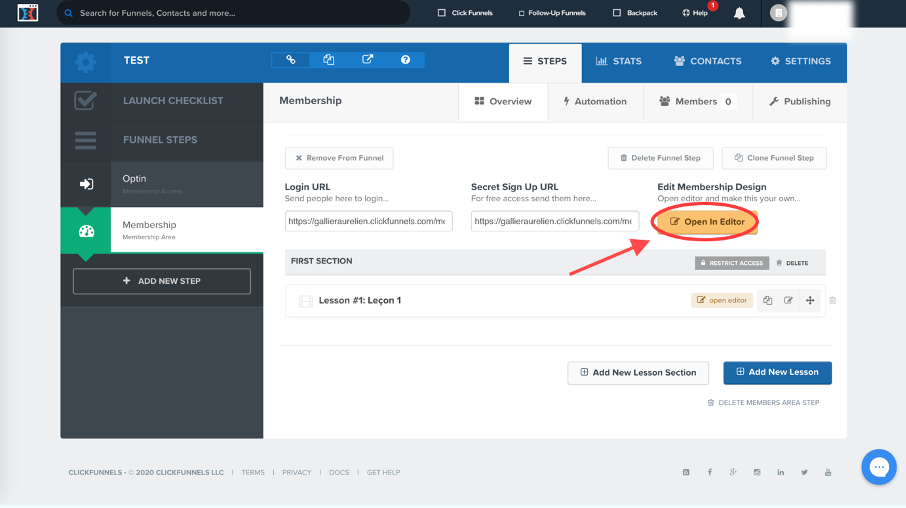Click Clone Funnel Step button
Viewport: 906px width, 508px height.
(x=774, y=158)
